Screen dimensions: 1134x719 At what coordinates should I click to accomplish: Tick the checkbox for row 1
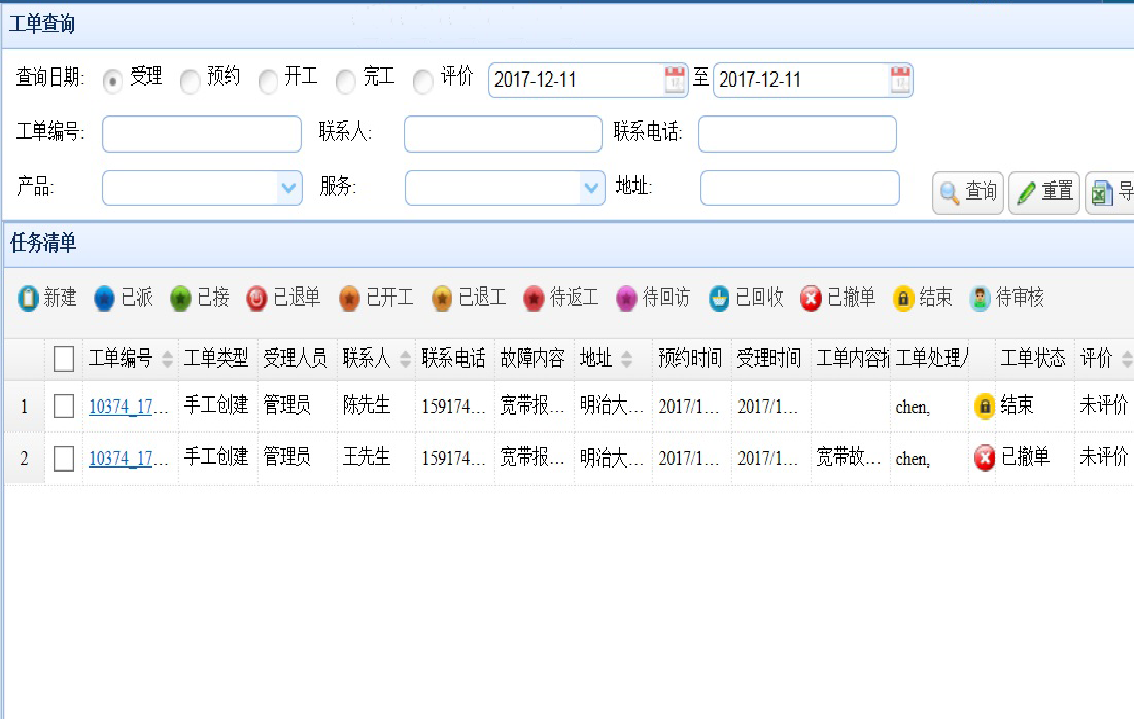click(64, 406)
